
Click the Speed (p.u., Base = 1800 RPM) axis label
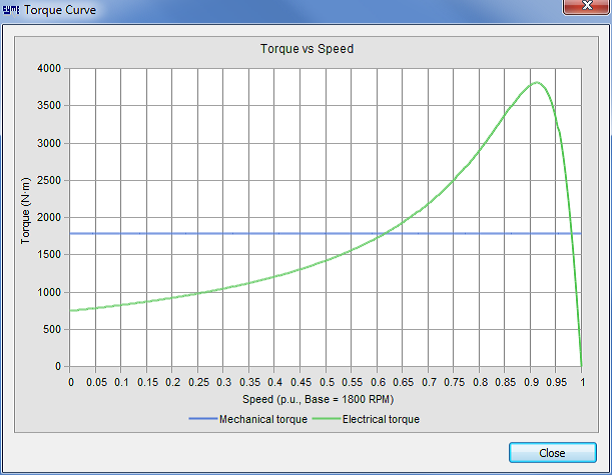pyautogui.click(x=318, y=399)
